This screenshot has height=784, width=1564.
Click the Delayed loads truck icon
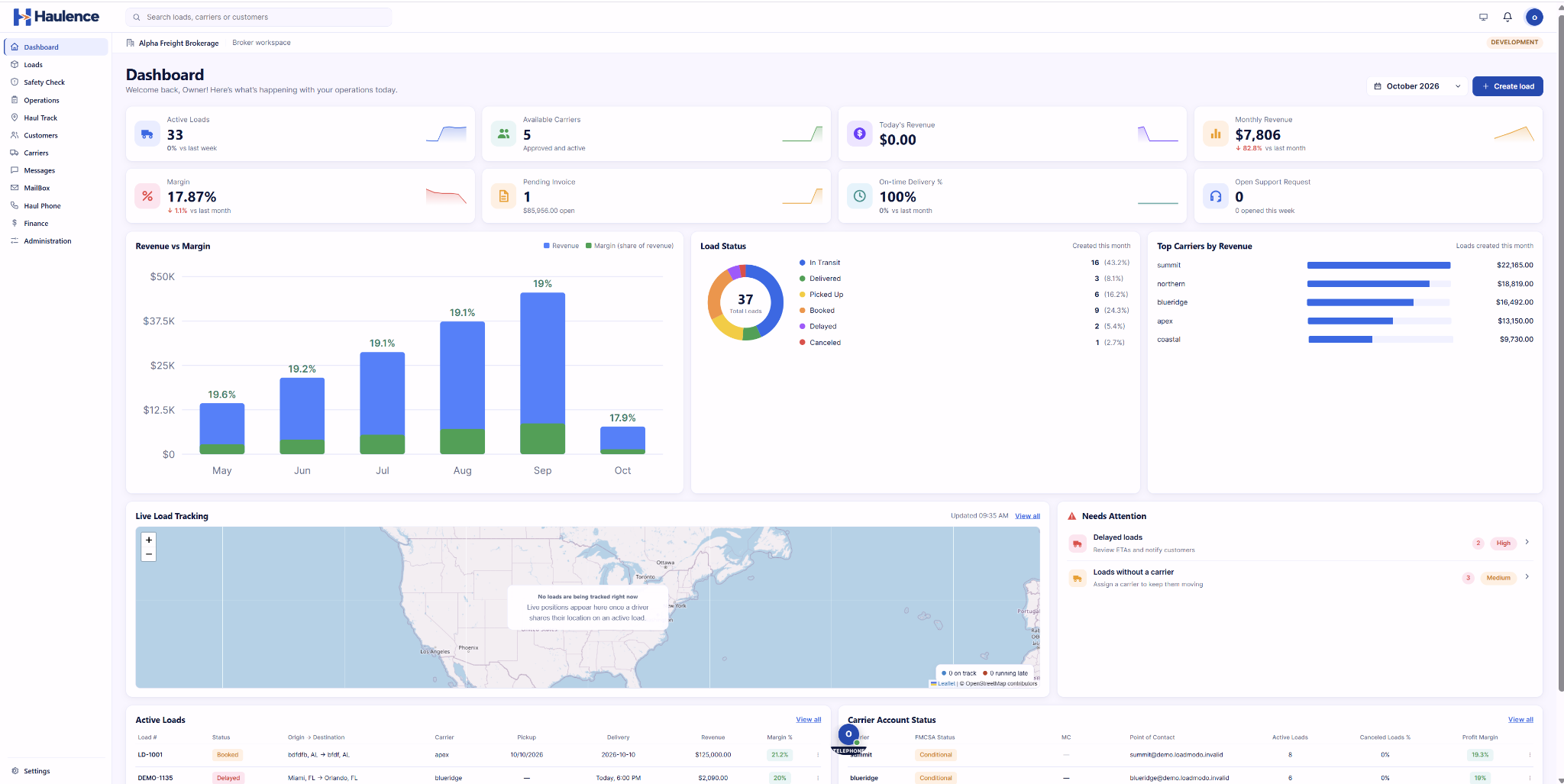1078,544
